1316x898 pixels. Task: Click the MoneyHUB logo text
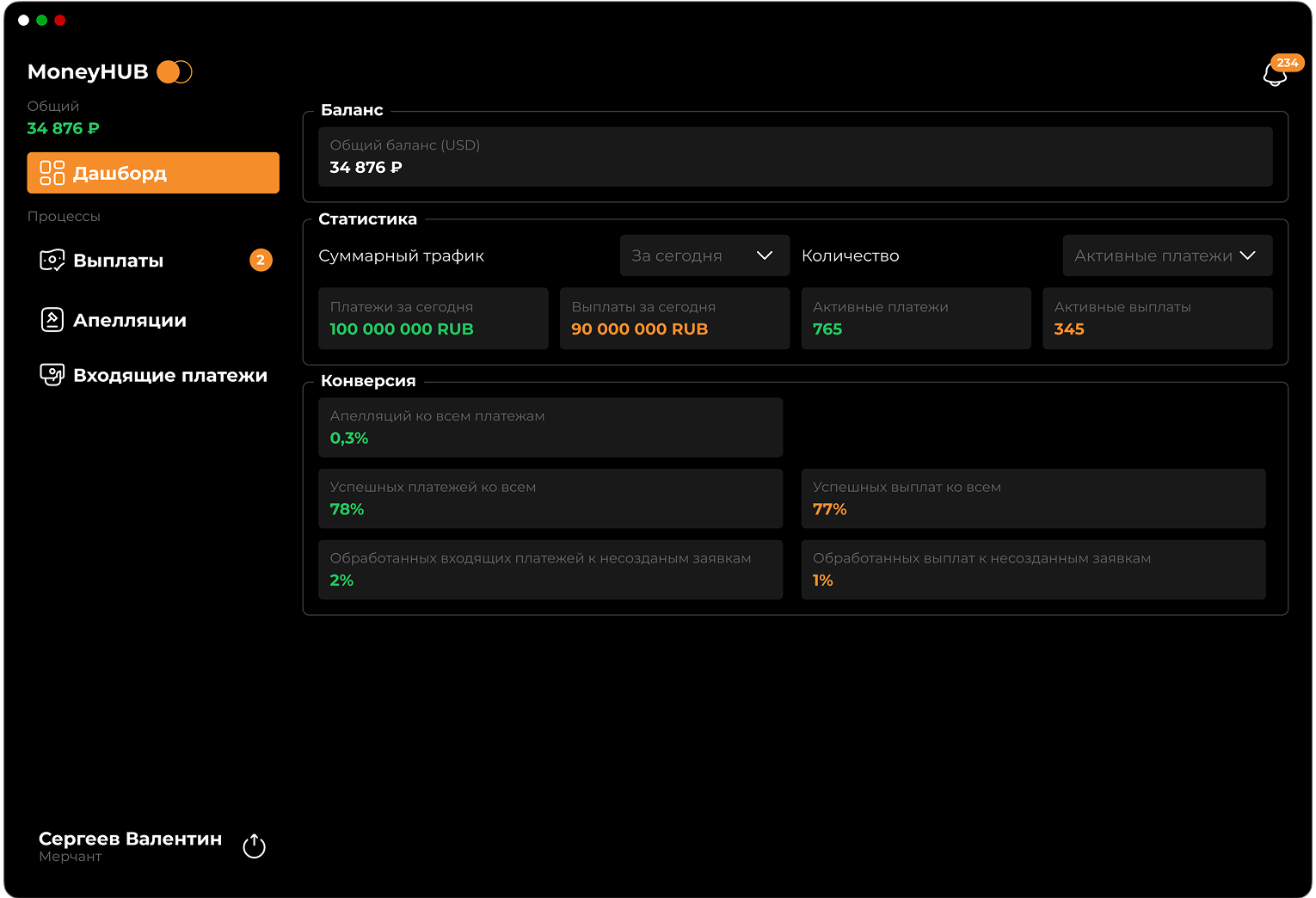88,72
